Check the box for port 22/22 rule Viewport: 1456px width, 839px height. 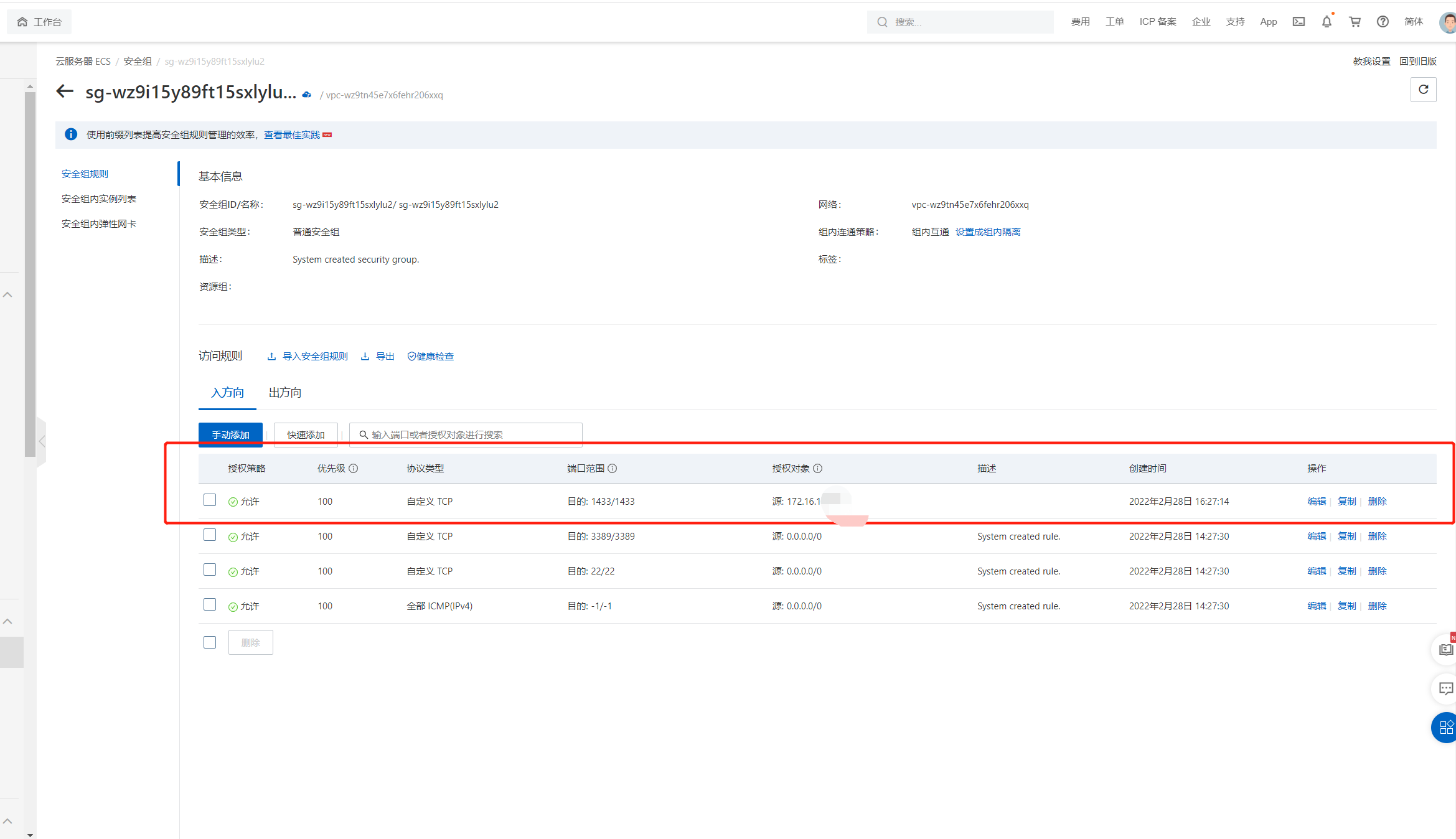(x=210, y=569)
